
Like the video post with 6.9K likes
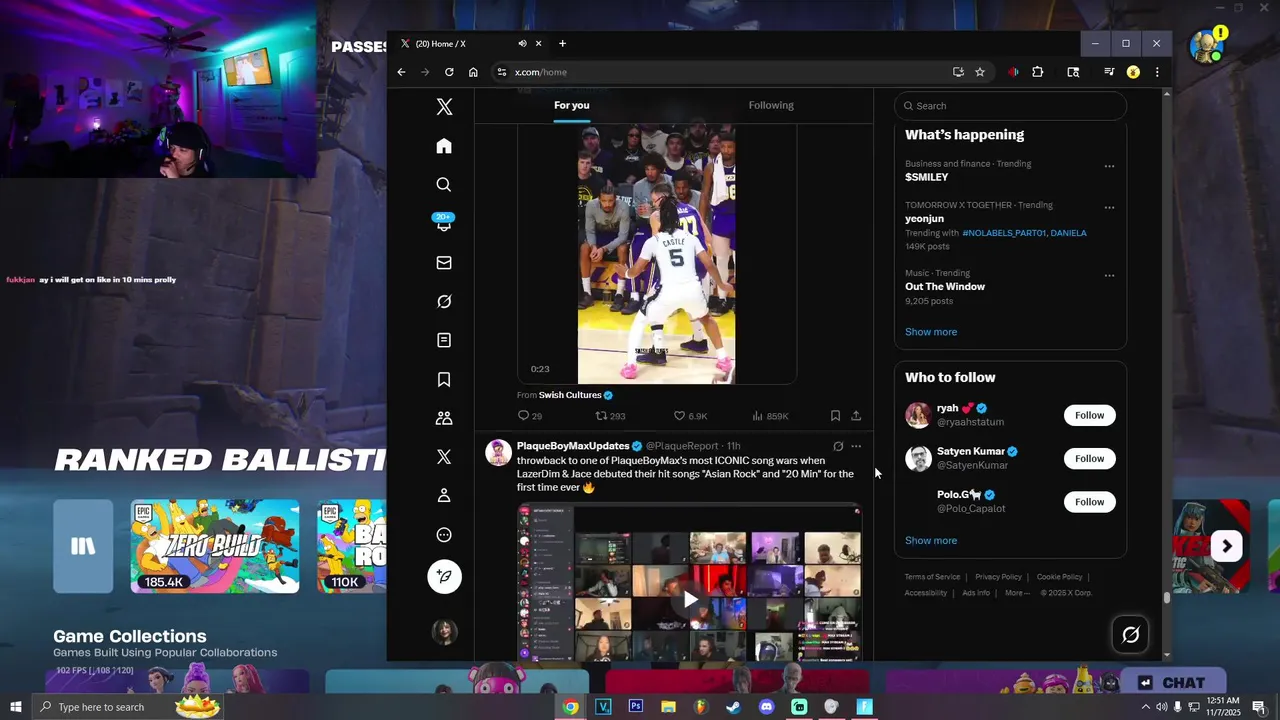[690, 416]
